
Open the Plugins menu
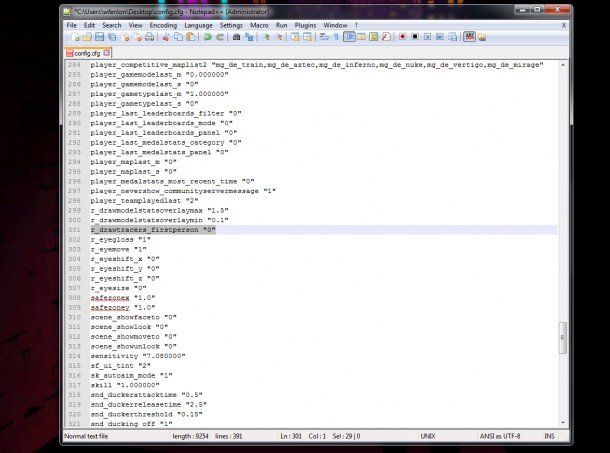point(305,25)
